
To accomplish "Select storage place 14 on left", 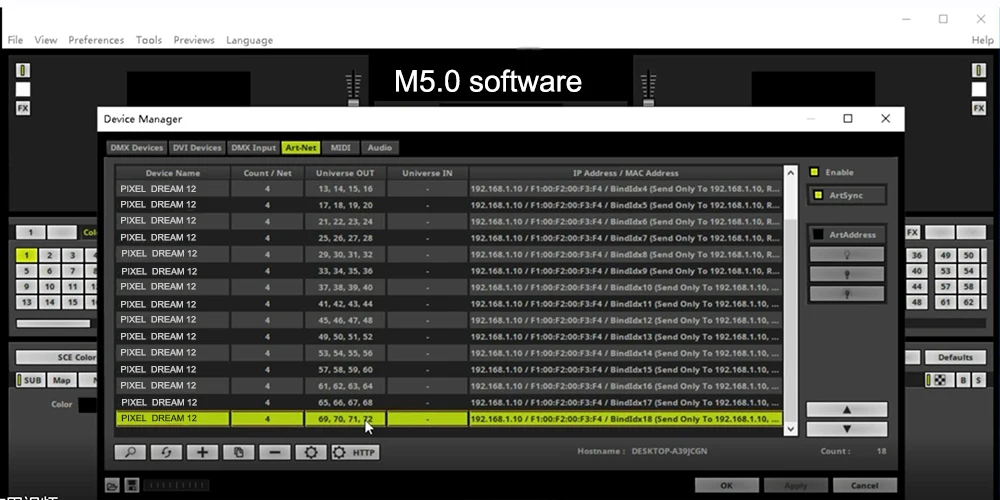I will point(49,302).
